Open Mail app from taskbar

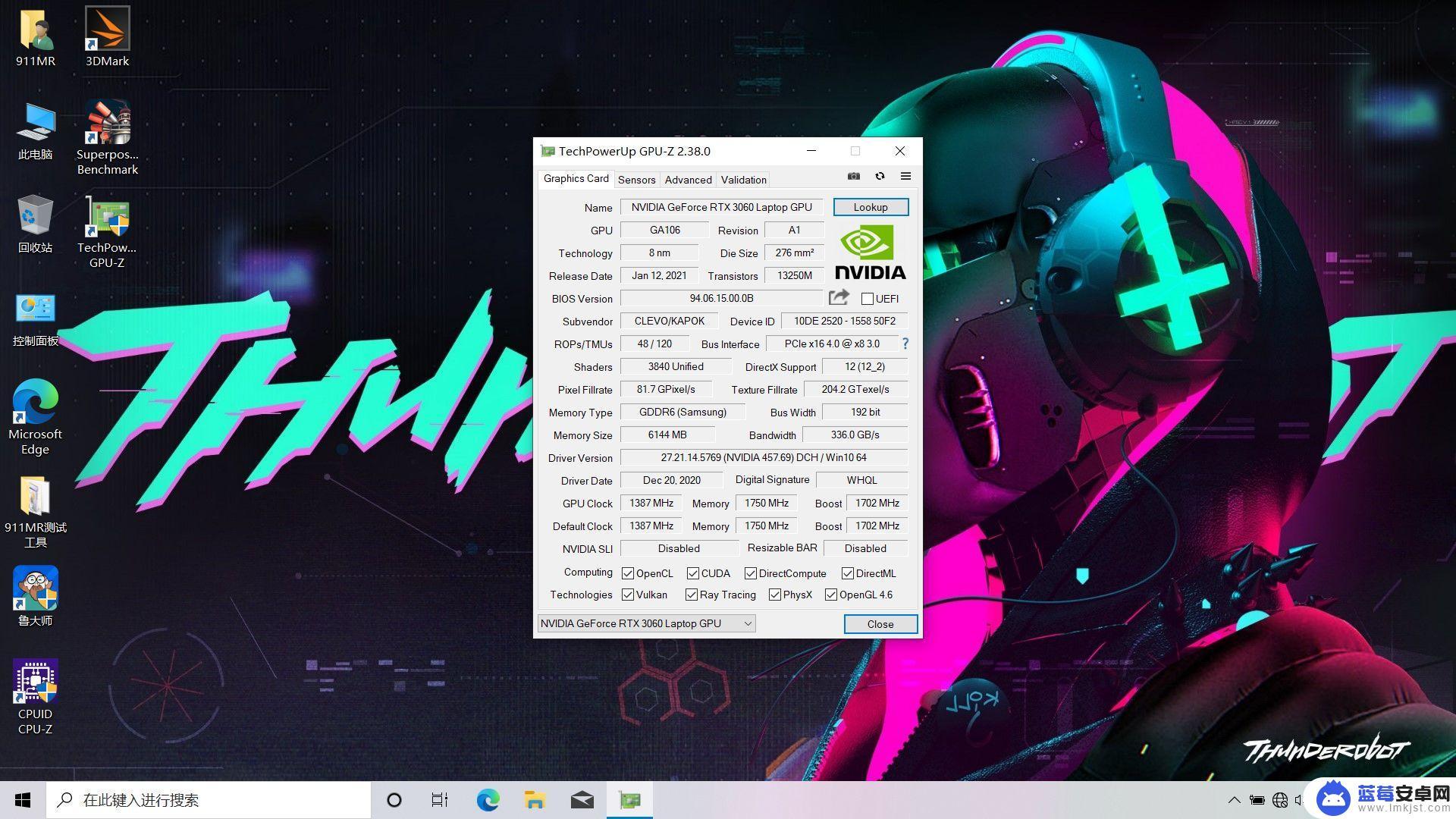coord(582,800)
